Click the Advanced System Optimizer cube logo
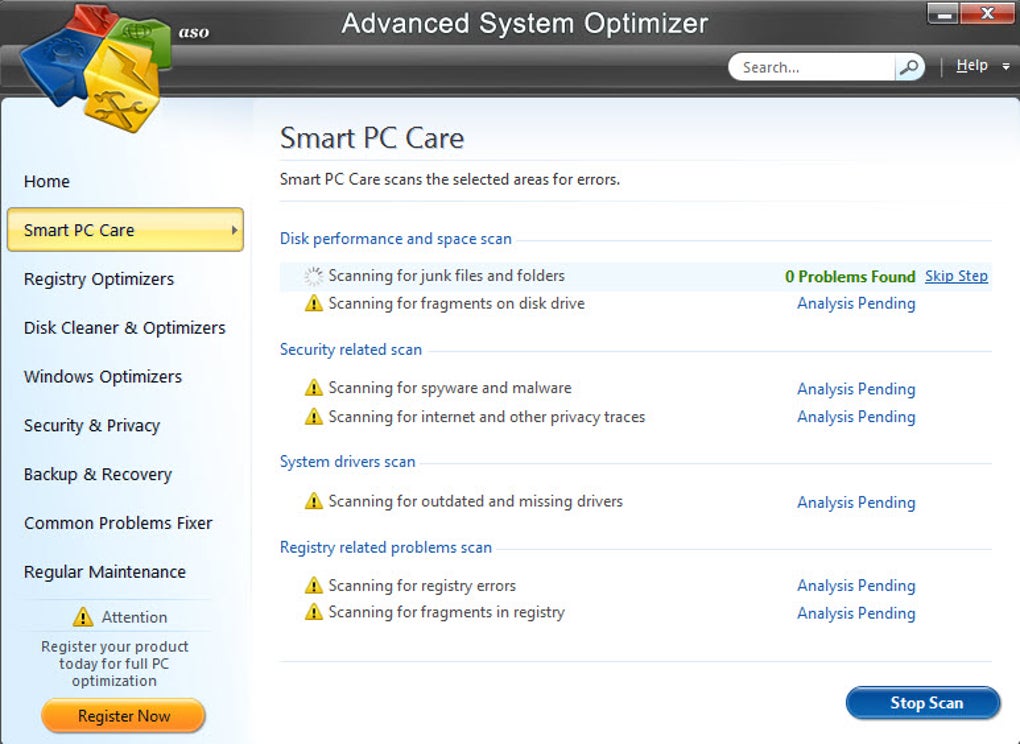Viewport: 1020px width, 744px height. tap(96, 68)
